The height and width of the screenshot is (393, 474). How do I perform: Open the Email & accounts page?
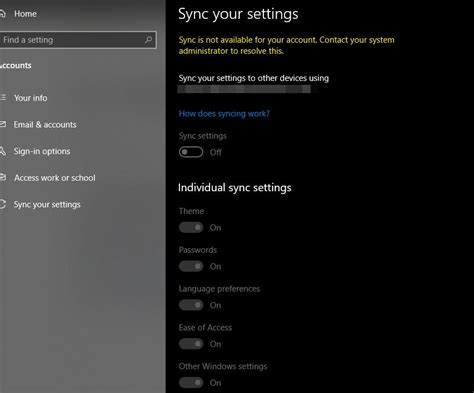coord(45,125)
